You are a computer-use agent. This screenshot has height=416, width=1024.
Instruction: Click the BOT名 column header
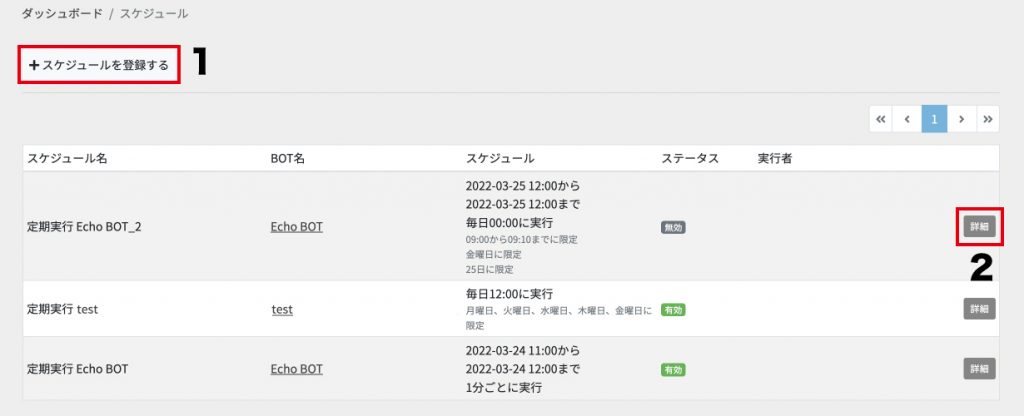[x=288, y=159]
